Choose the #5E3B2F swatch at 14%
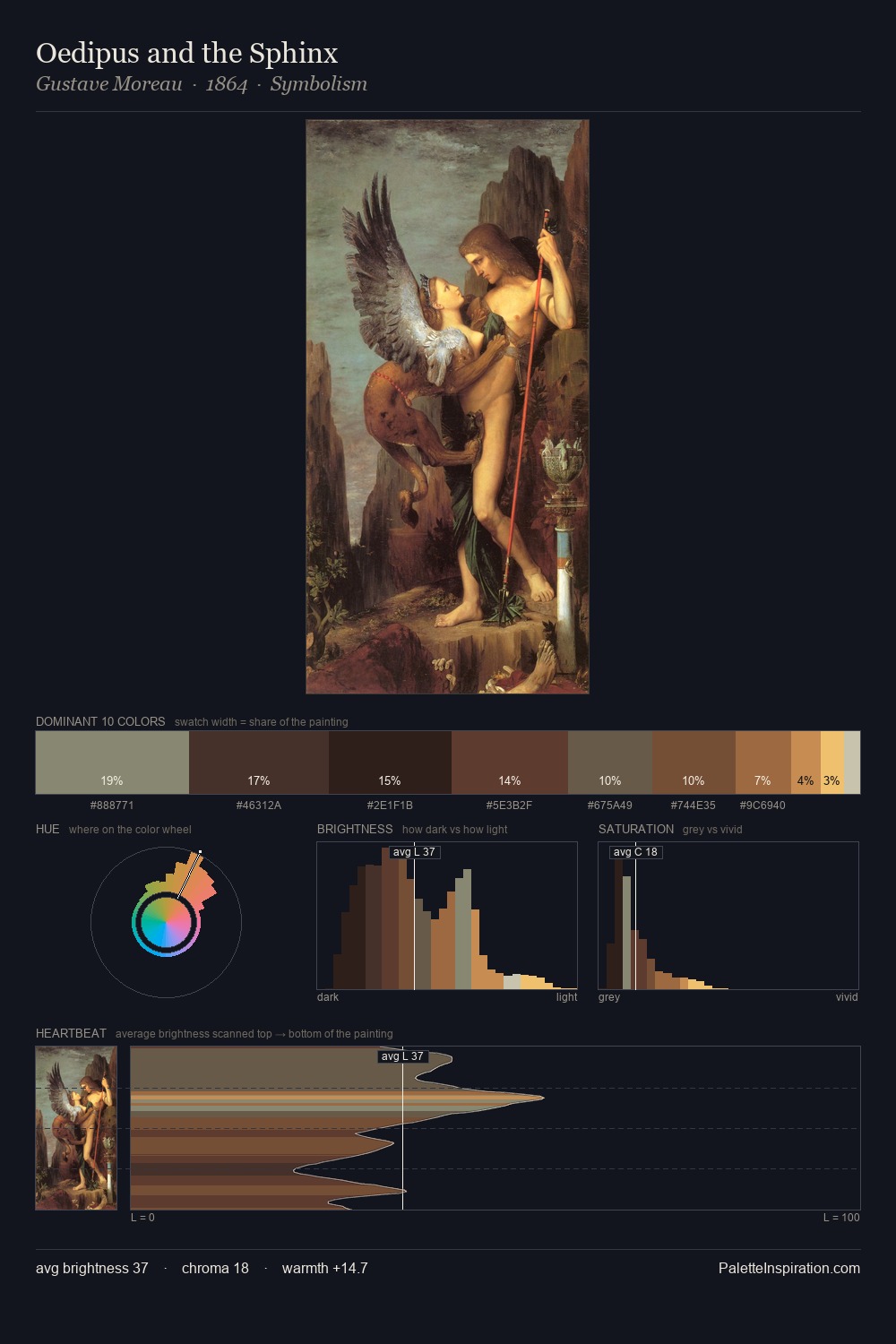 [510, 762]
